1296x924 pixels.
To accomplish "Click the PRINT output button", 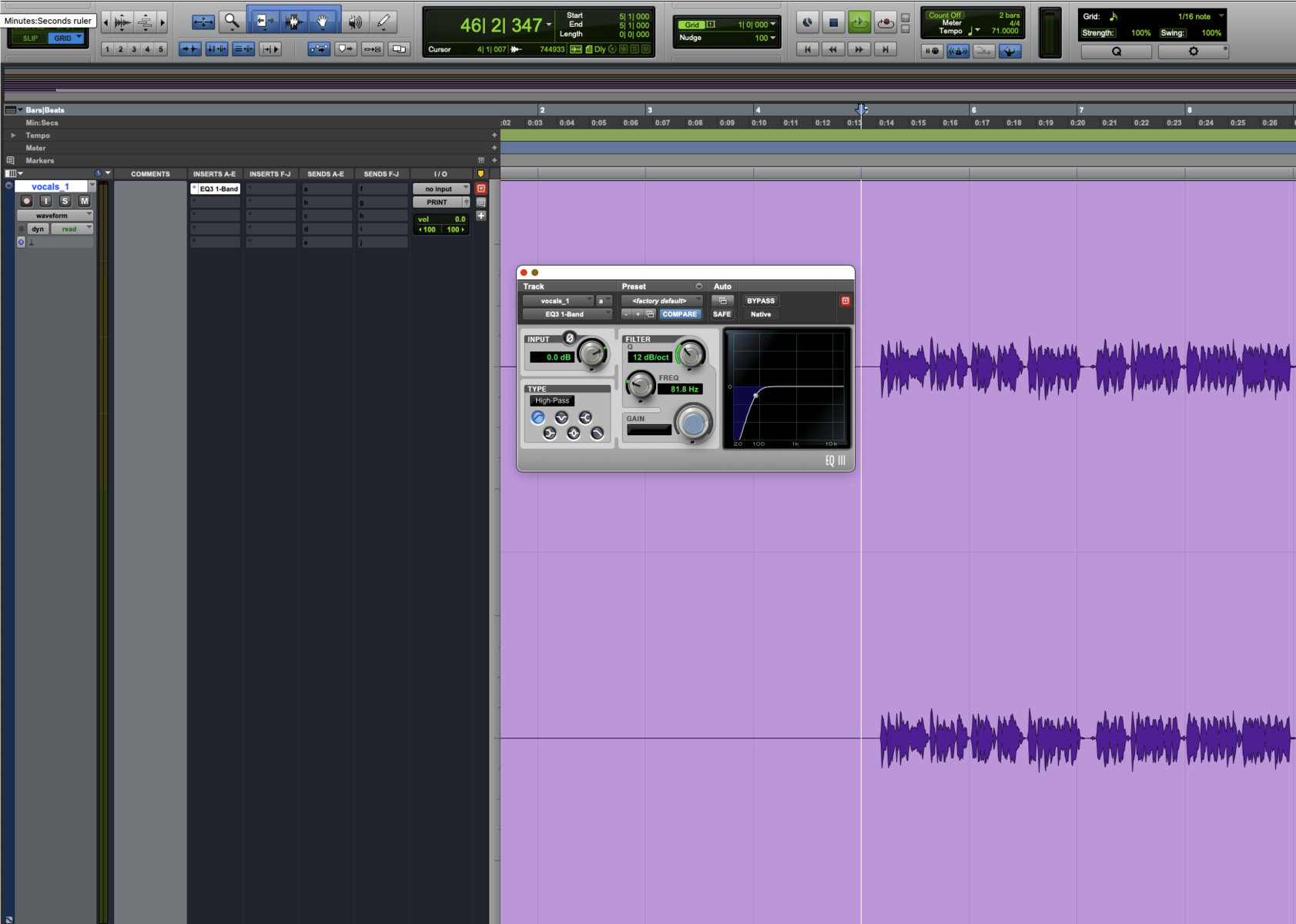I will pyautogui.click(x=437, y=203).
